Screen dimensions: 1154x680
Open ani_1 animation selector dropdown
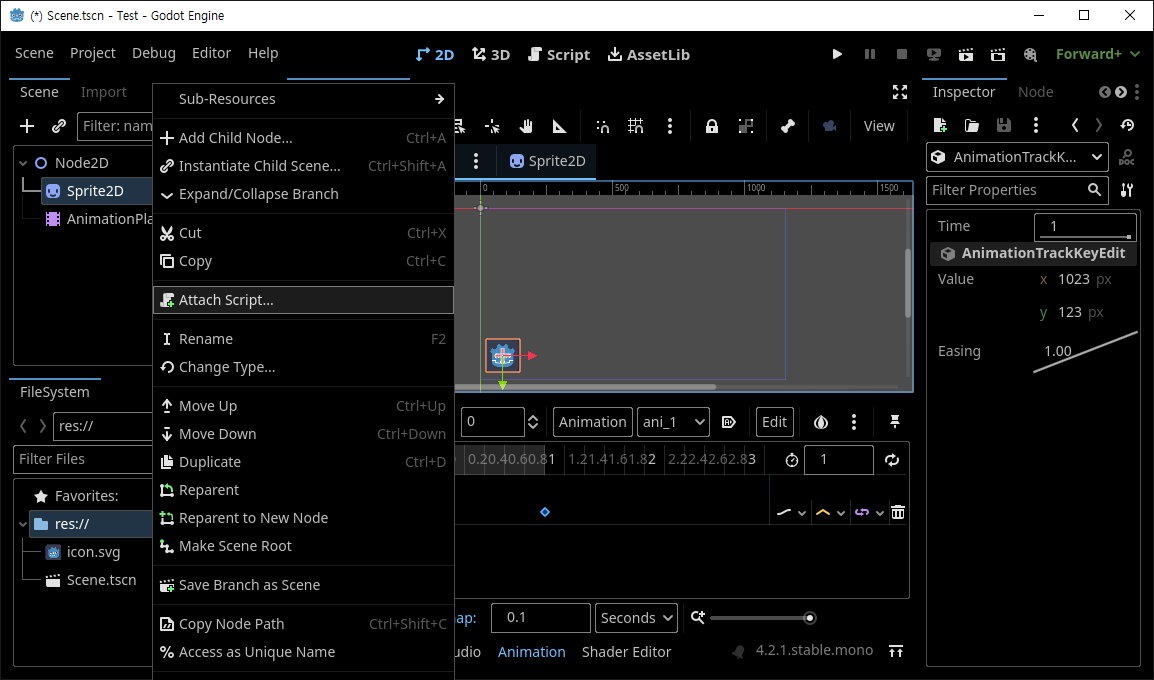[x=673, y=422]
